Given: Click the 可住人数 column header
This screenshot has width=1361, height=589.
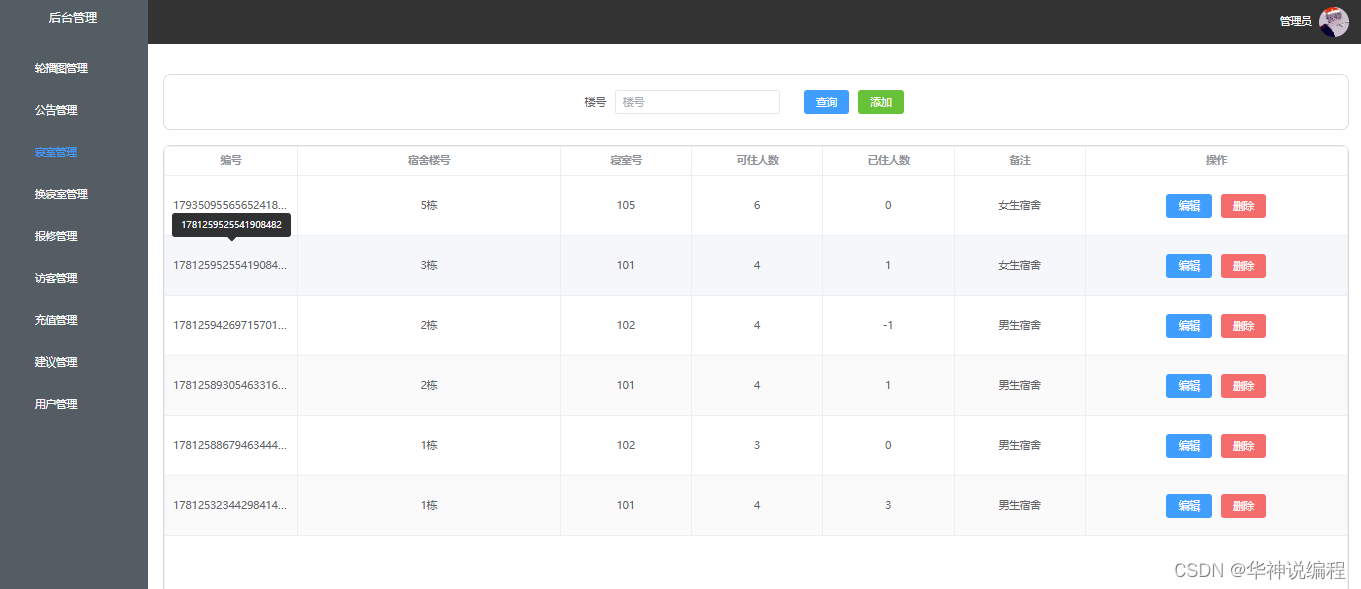Looking at the screenshot, I should point(757,160).
